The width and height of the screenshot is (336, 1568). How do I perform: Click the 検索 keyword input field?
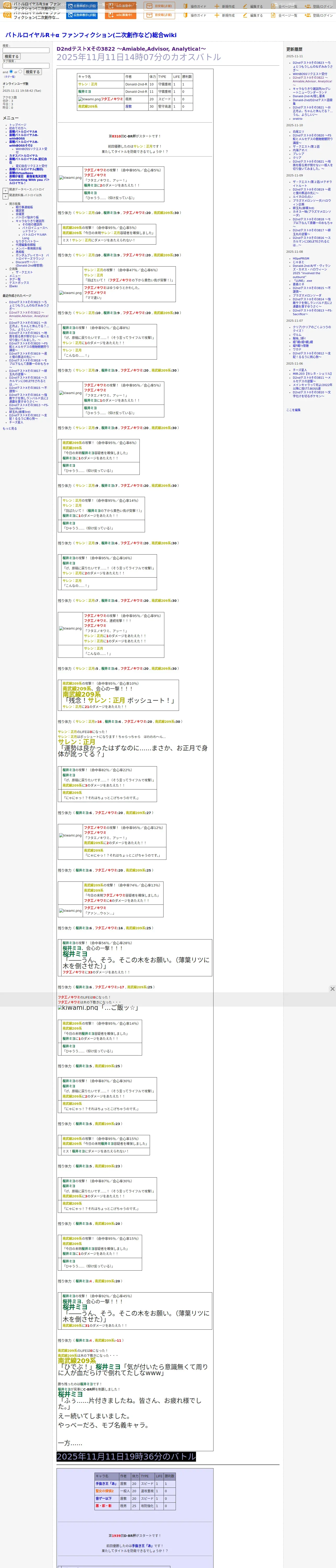(26, 50)
